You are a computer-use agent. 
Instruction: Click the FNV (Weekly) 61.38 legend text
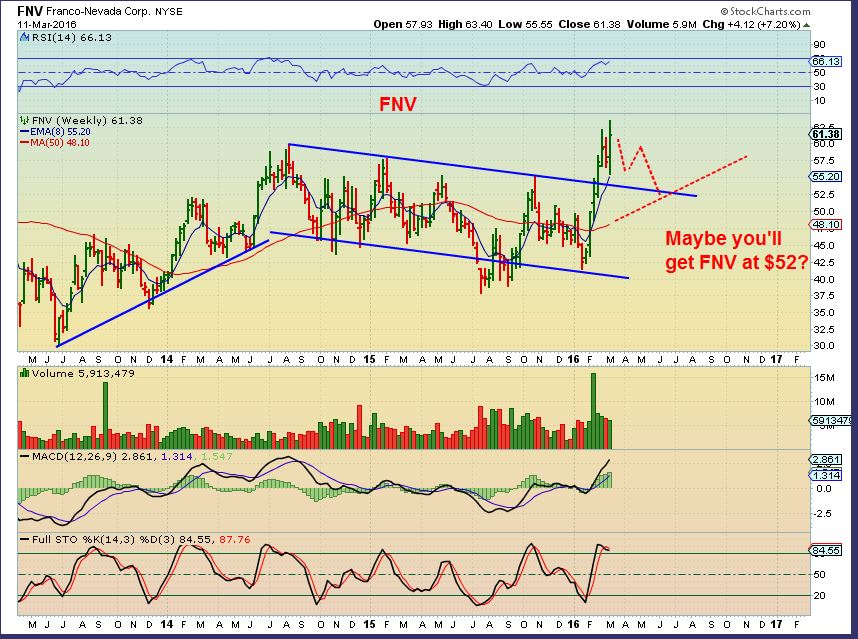pos(87,120)
